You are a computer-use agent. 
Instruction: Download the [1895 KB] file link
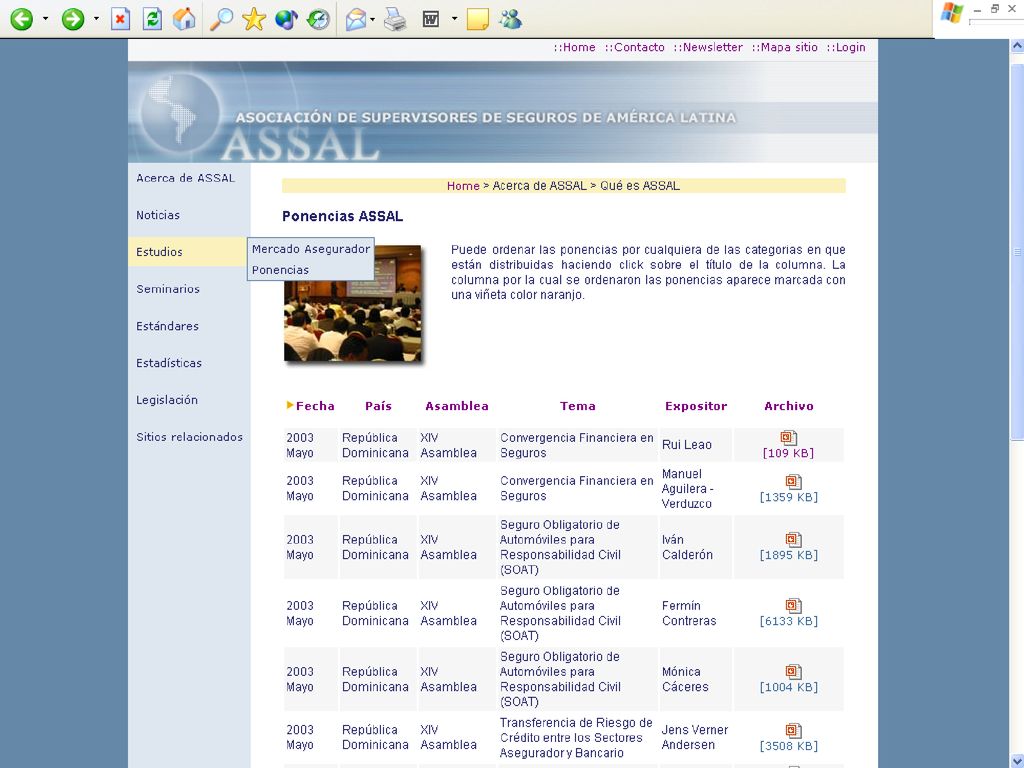click(789, 554)
